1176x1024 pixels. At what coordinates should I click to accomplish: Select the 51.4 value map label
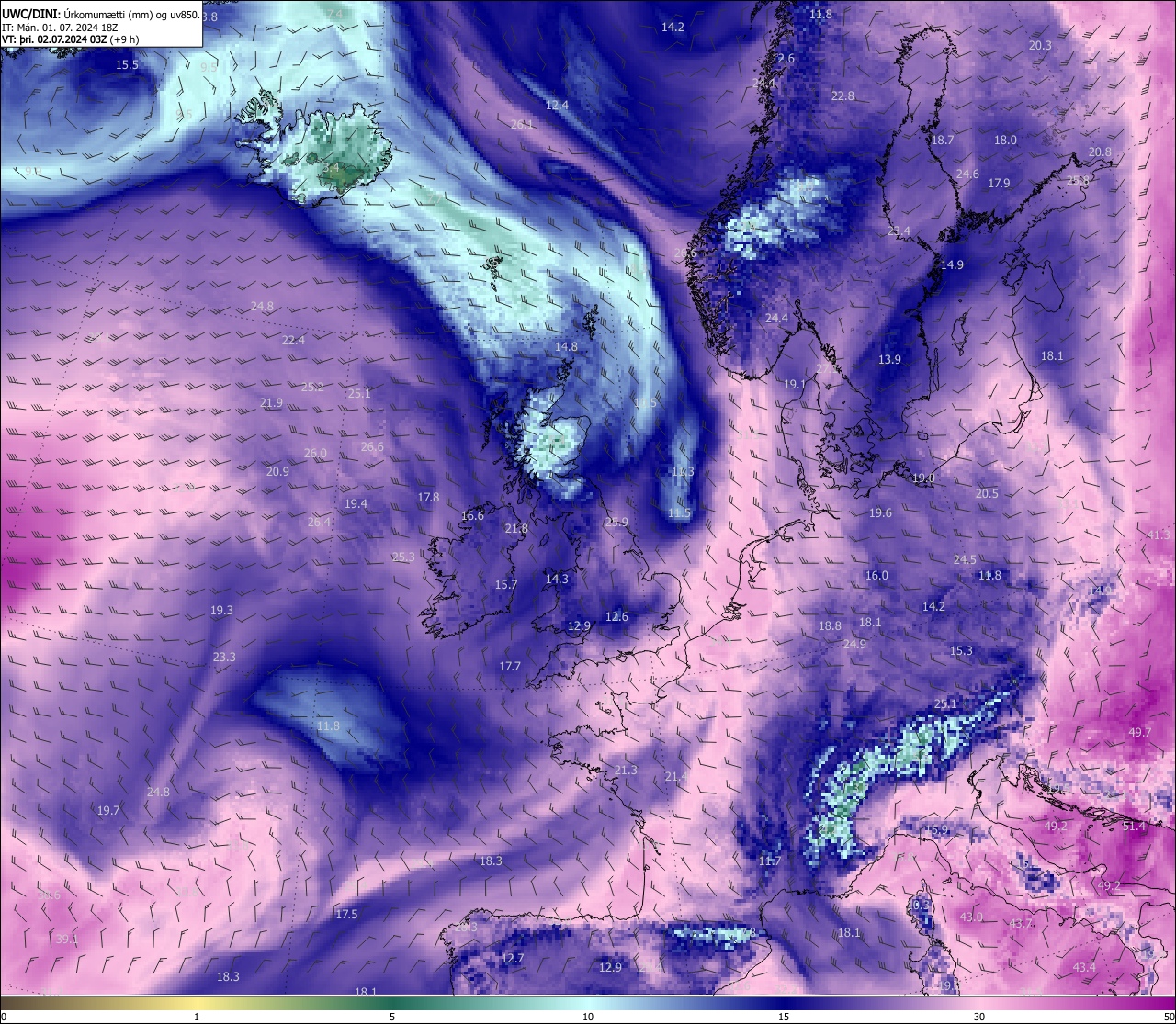[x=1135, y=826]
